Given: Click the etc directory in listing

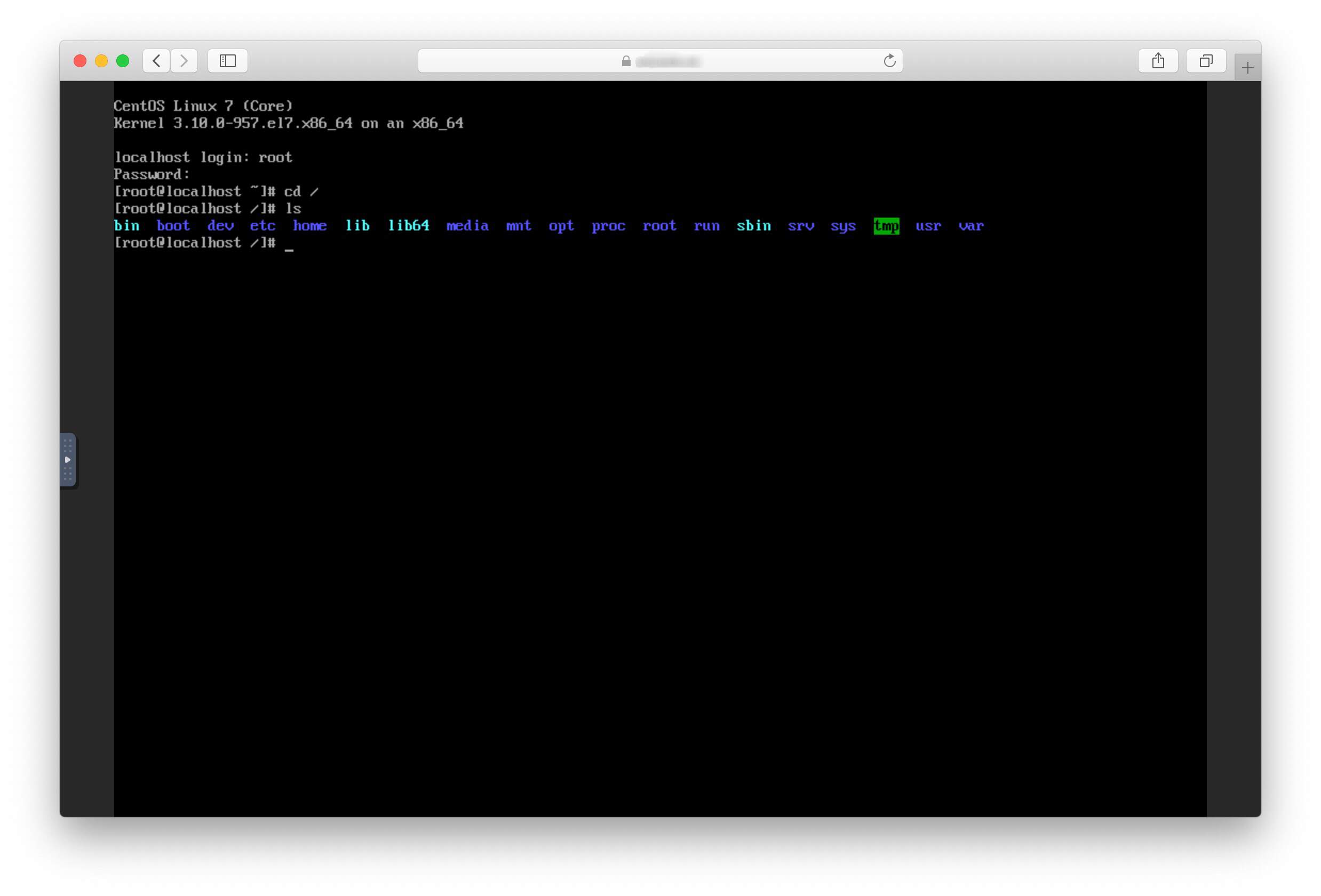Looking at the screenshot, I should [262, 226].
